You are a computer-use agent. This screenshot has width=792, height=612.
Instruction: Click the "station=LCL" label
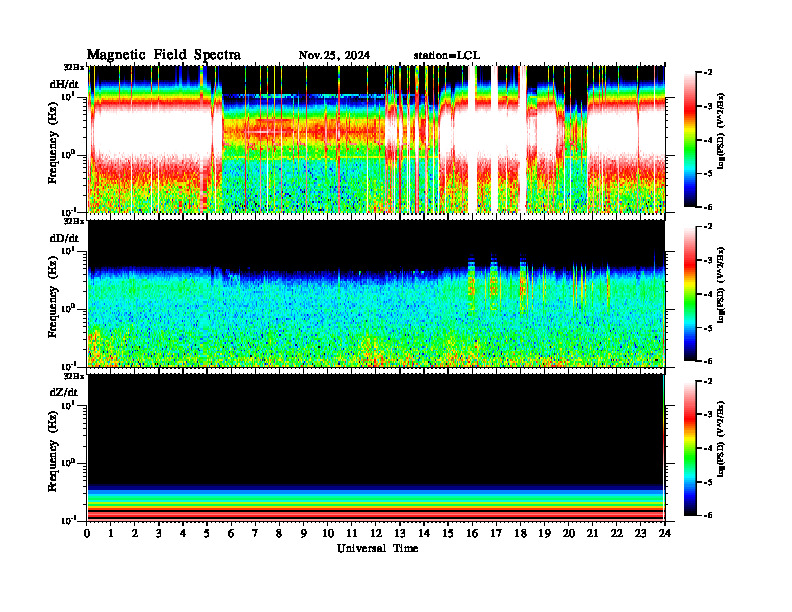(447, 56)
